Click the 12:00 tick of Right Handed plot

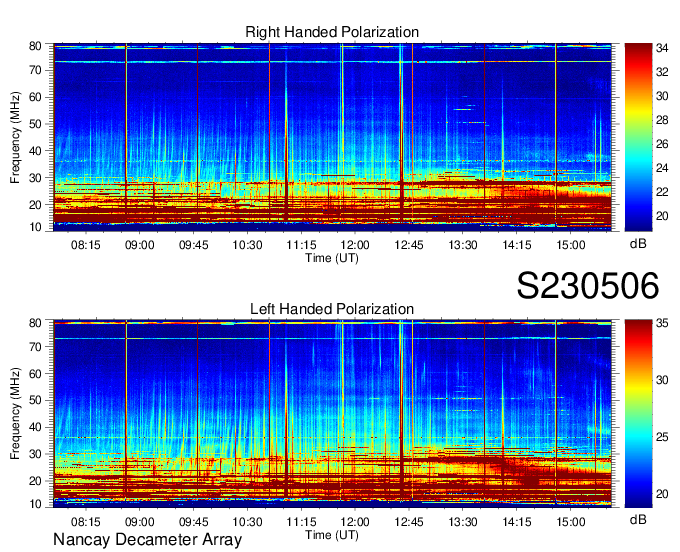[355, 245]
